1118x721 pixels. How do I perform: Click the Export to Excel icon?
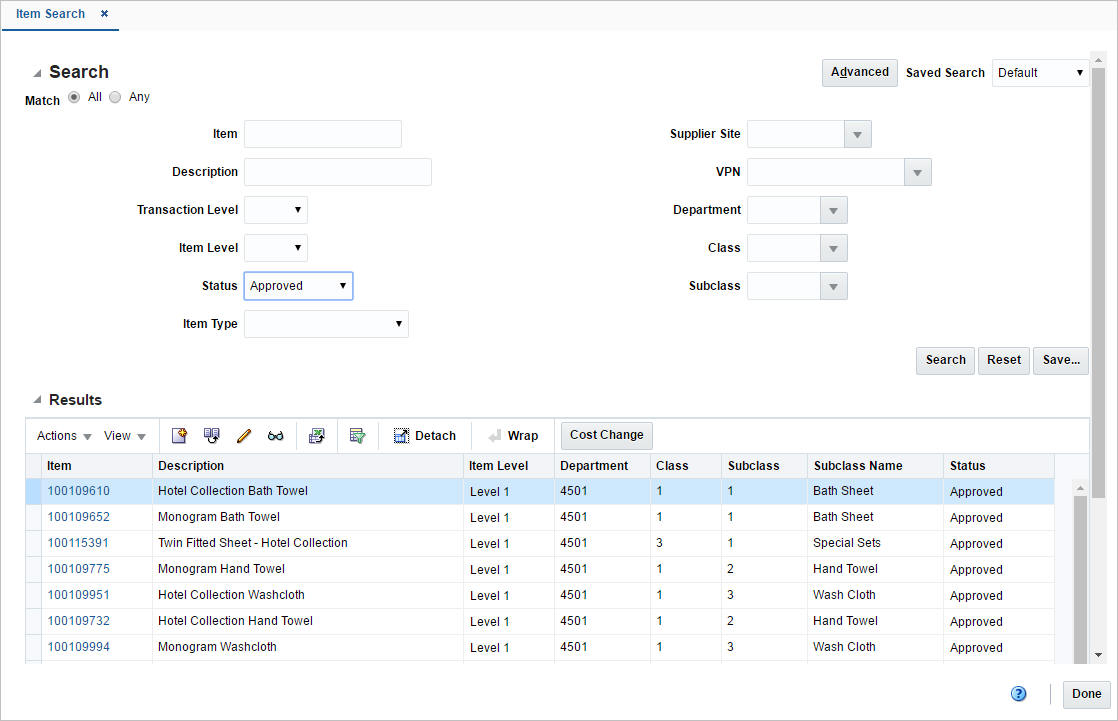[x=317, y=435]
